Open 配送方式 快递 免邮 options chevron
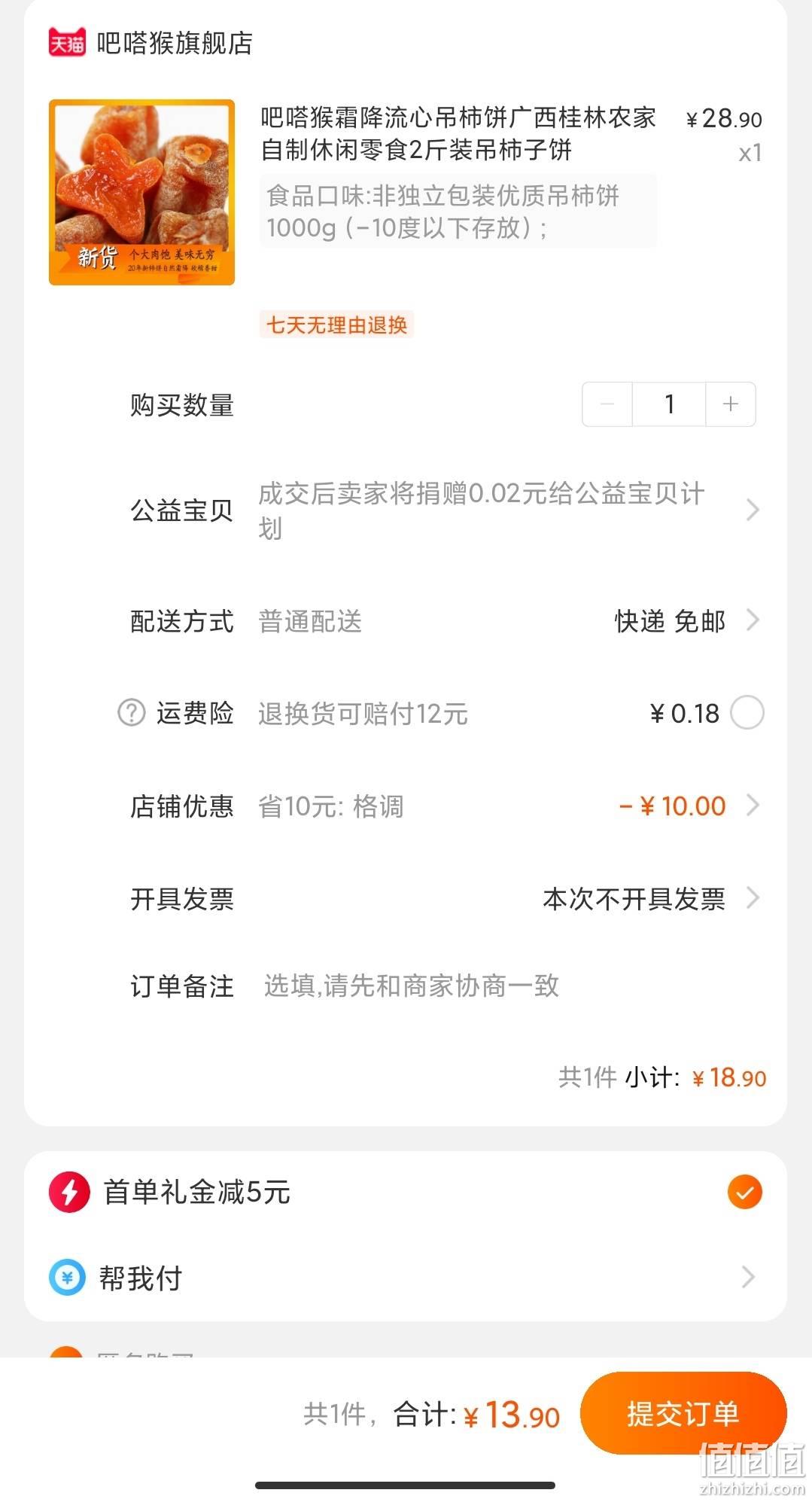812x1502 pixels. coord(752,620)
